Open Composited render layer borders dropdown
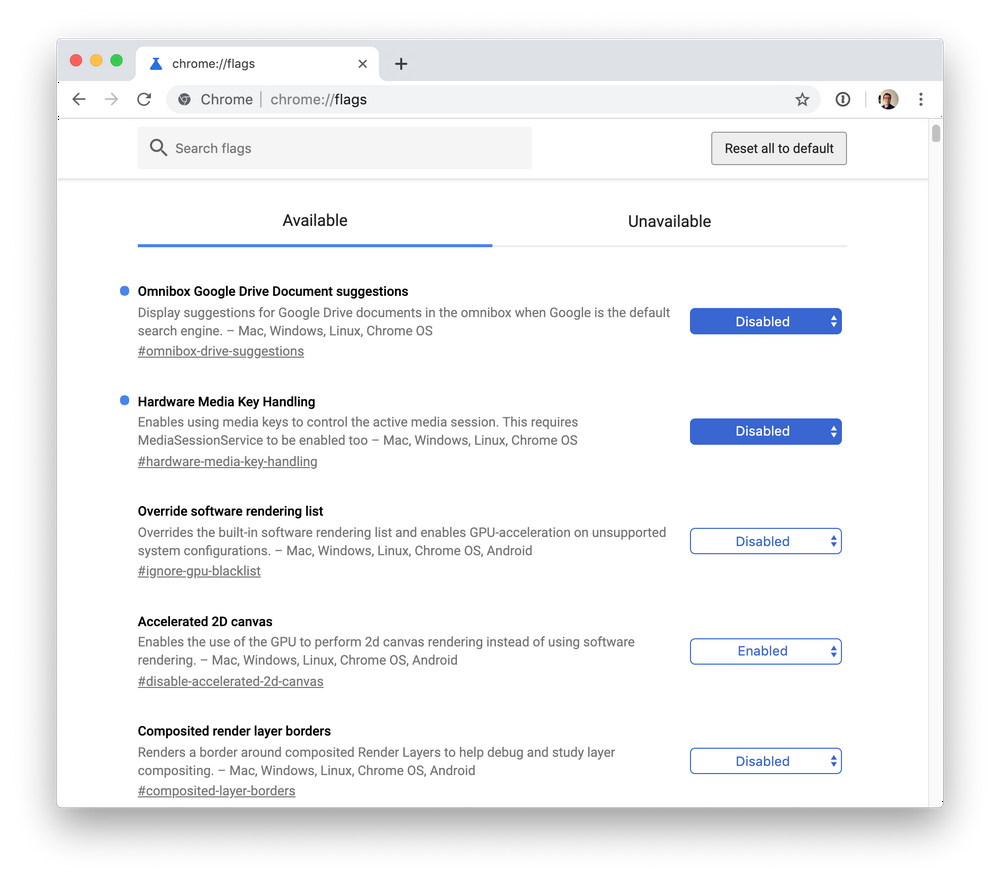The width and height of the screenshot is (1000, 883). click(765, 761)
